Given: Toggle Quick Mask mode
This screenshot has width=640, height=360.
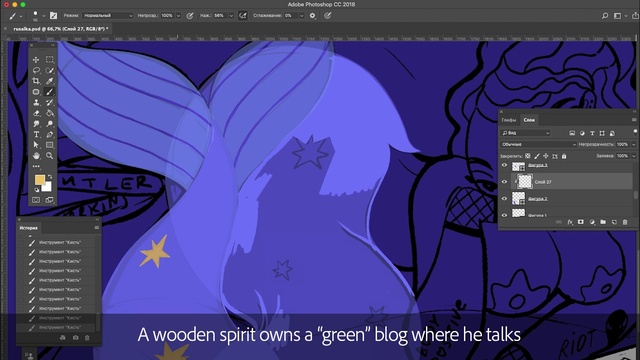Looking at the screenshot, I should pos(36,200).
